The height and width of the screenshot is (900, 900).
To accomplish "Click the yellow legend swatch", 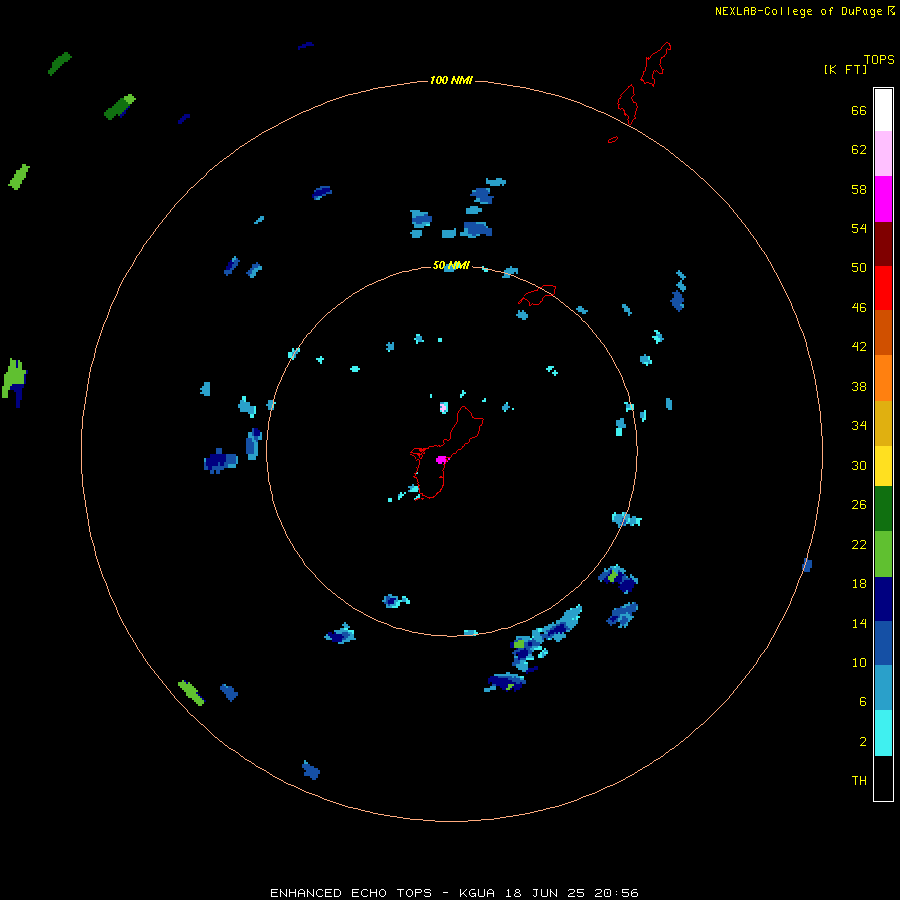I will click(883, 465).
